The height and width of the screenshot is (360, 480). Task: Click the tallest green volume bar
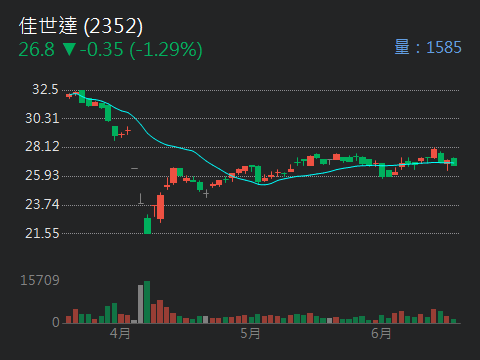[x=147, y=302]
